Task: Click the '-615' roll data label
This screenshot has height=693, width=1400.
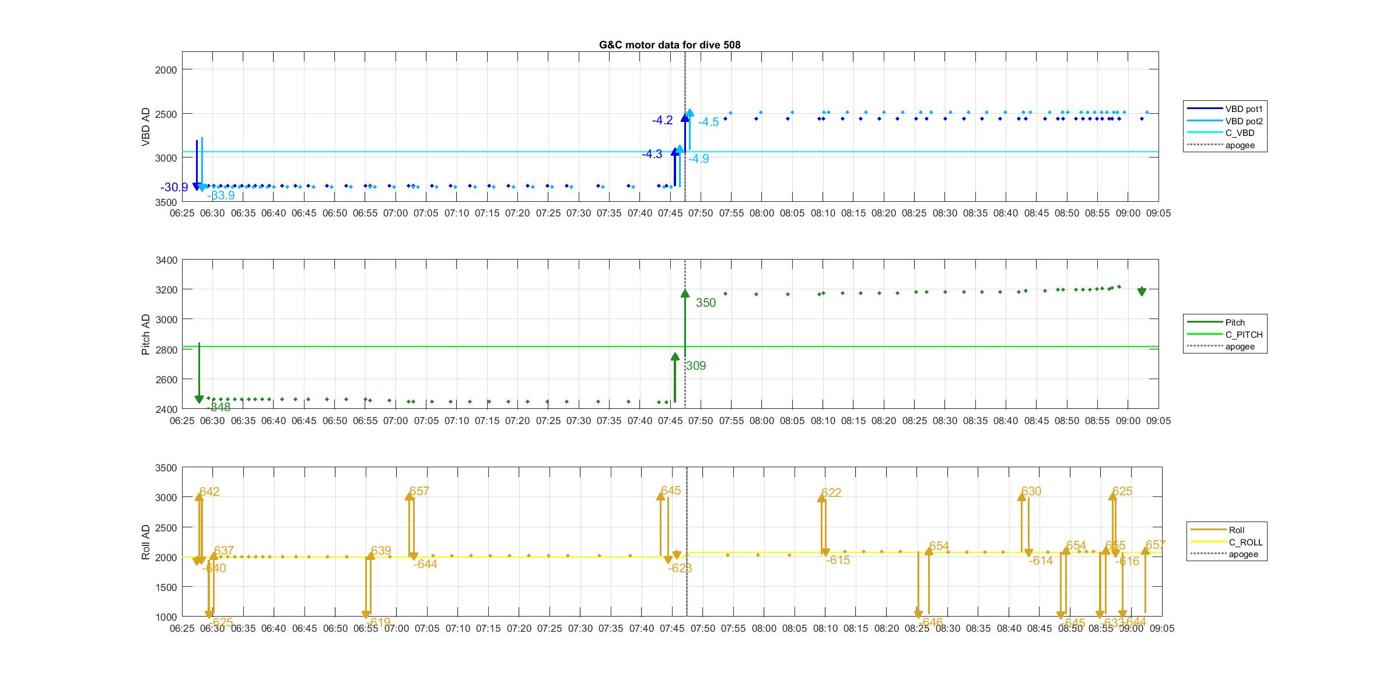Action: (838, 561)
